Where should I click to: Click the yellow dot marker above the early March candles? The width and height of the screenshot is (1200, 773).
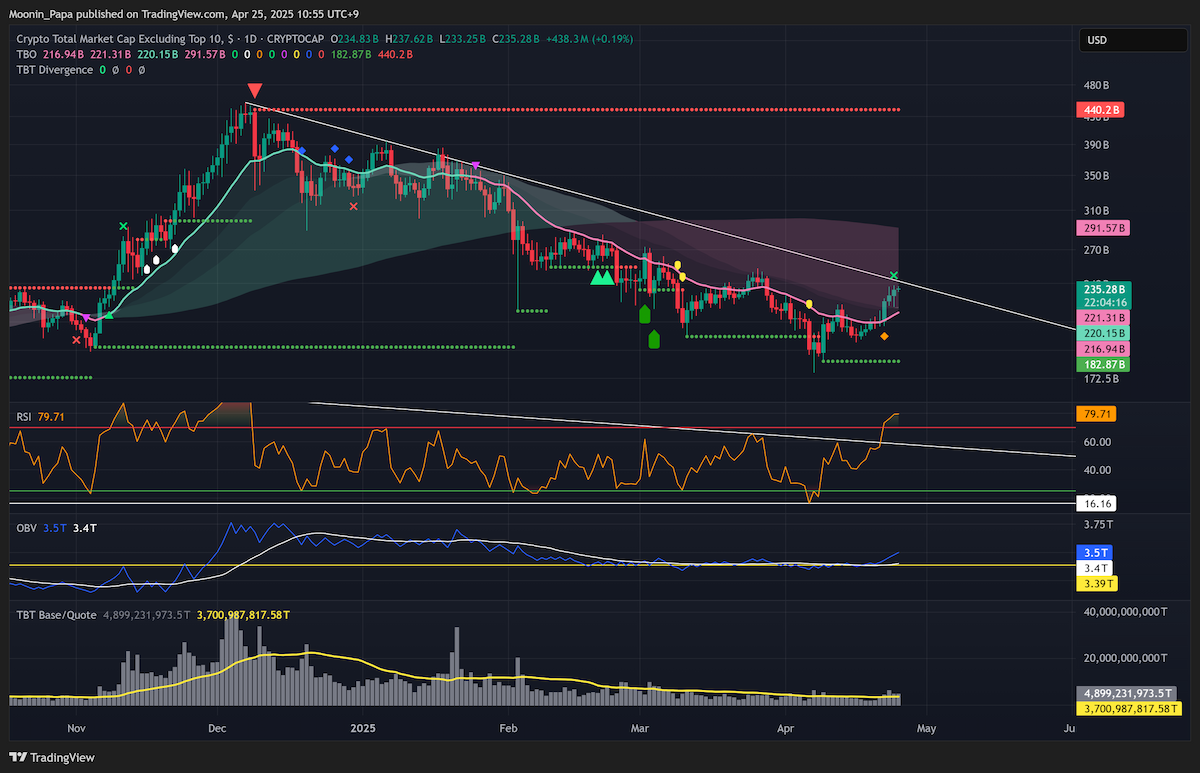[677, 265]
